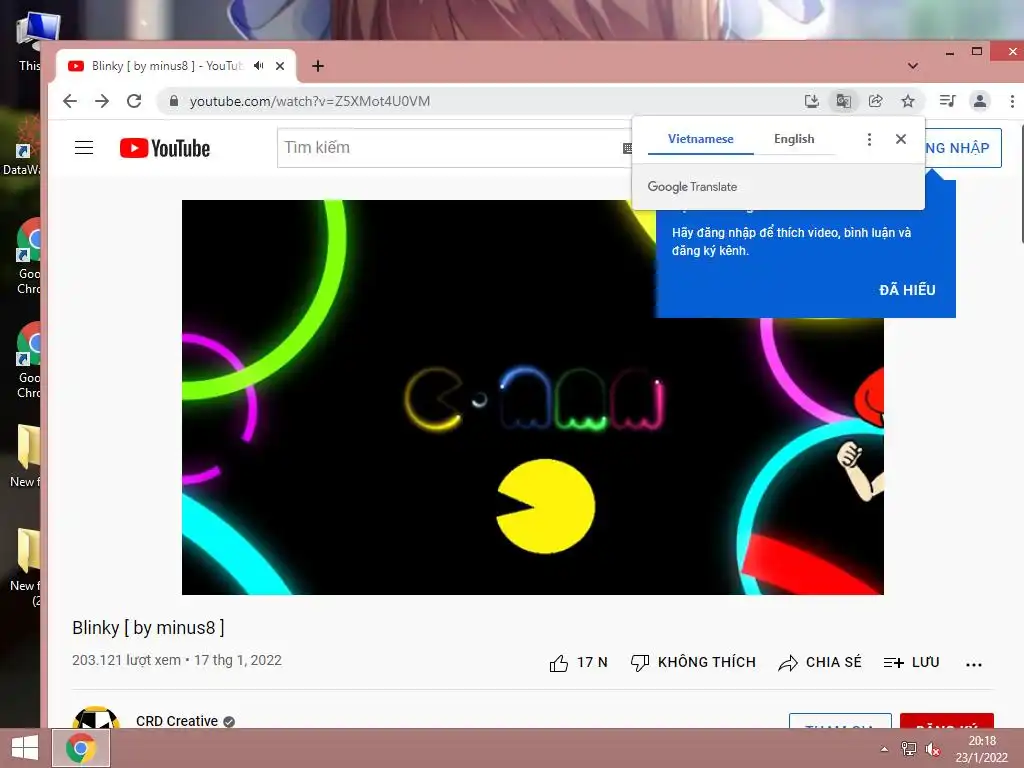Like the video with the thumbs-up icon
1024x768 pixels.
tap(559, 663)
